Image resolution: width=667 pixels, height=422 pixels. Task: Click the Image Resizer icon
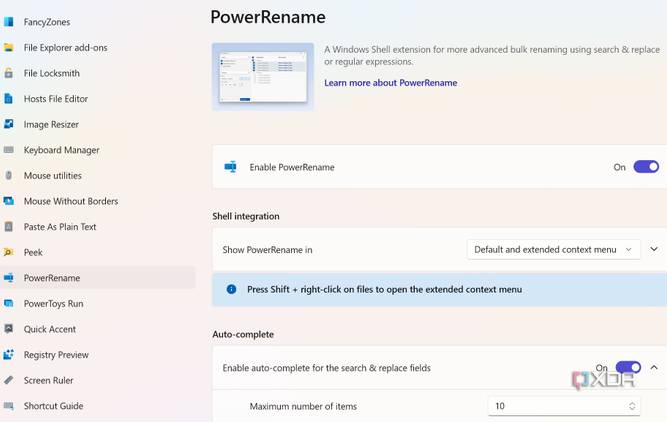[9, 124]
